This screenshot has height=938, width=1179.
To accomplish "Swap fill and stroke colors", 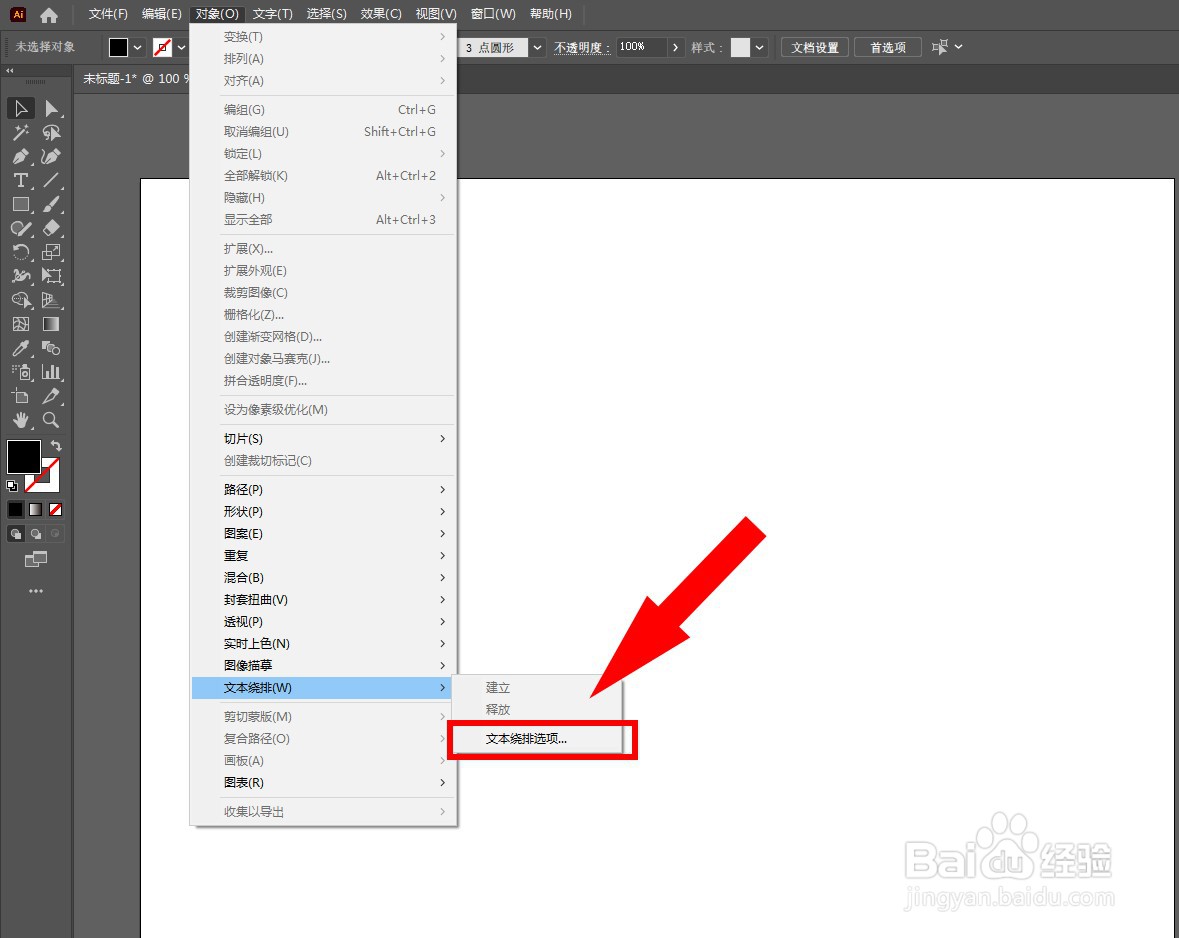I will pyautogui.click(x=56, y=445).
